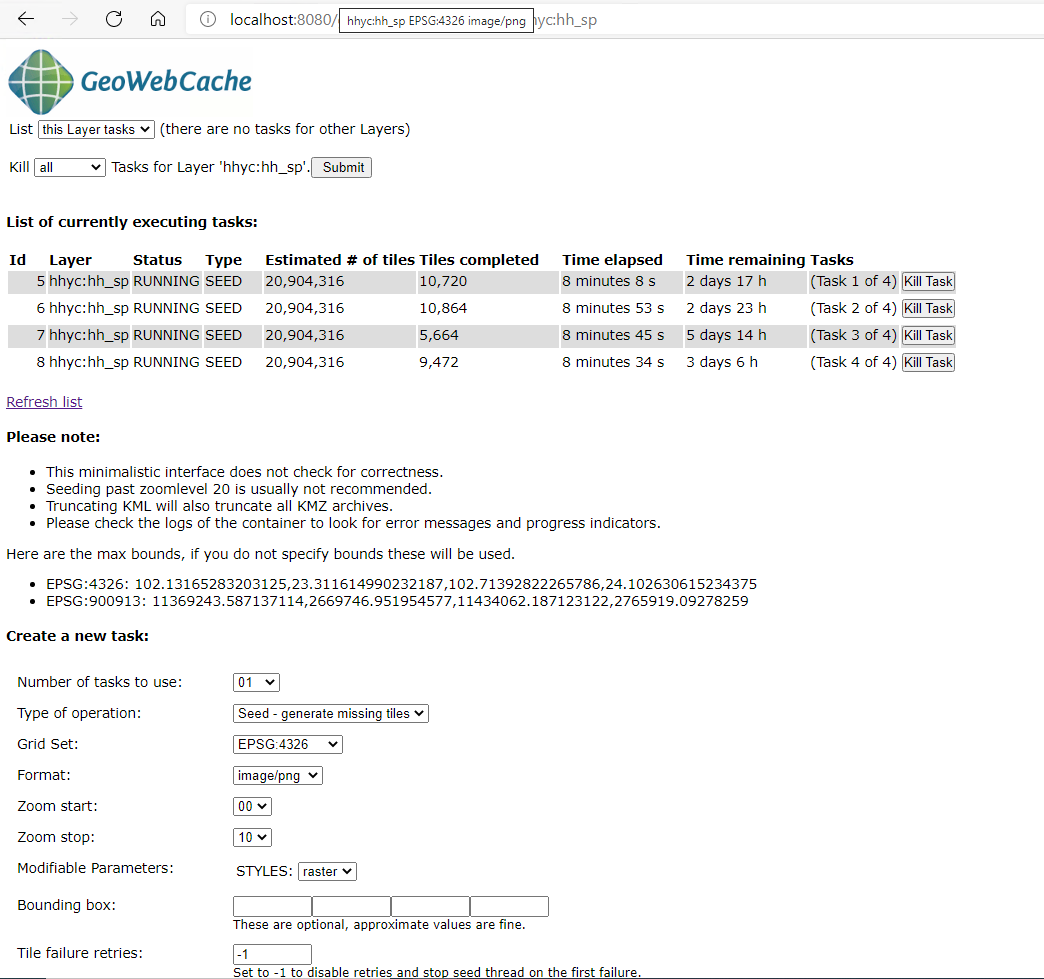1044x979 pixels.
Task: Kill Task 1 of 4
Action: tap(928, 282)
